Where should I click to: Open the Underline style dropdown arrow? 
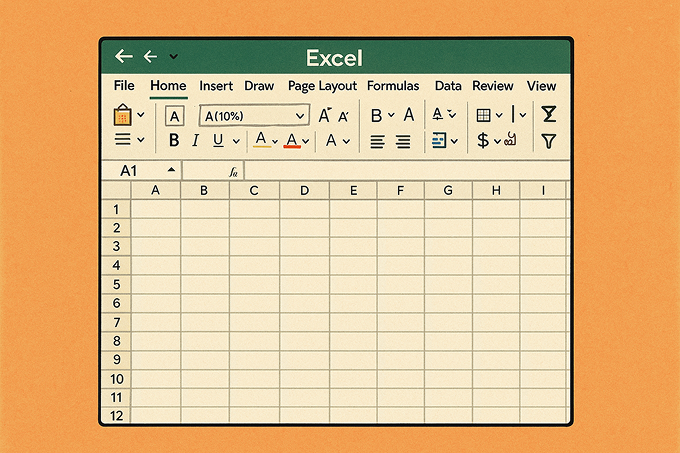tap(236, 141)
